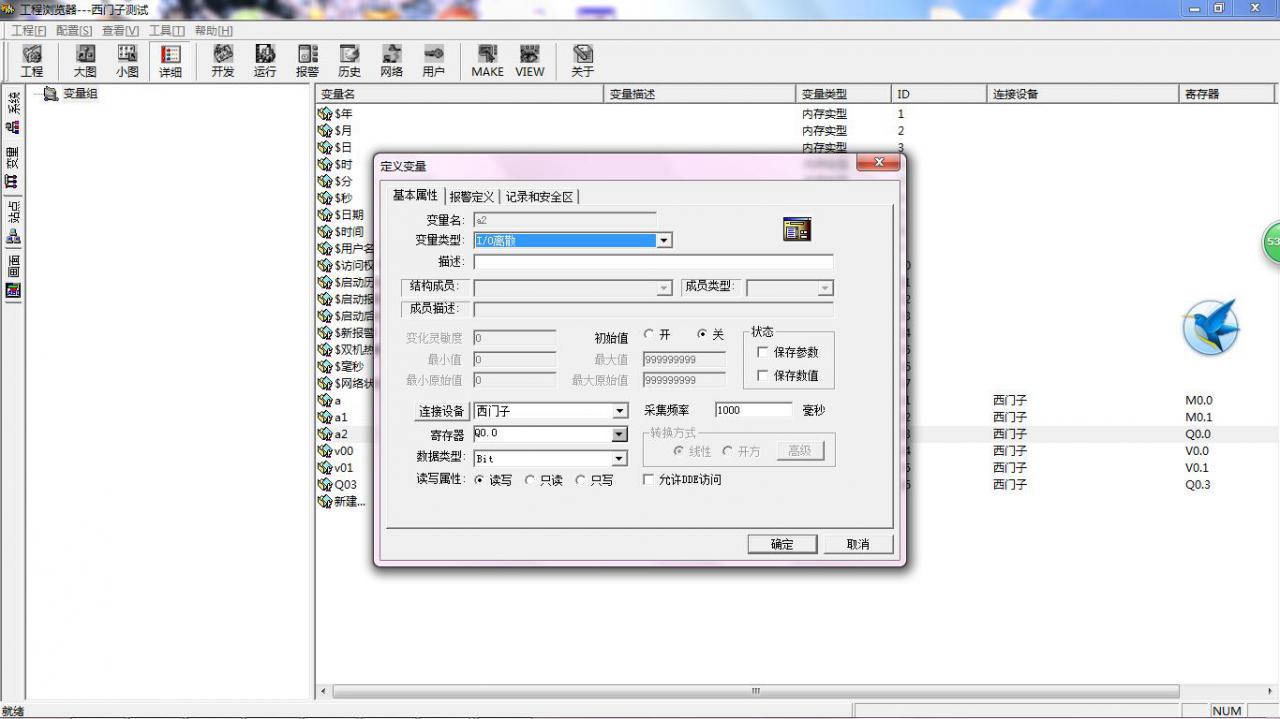This screenshot has height=719, width=1280.
Task: Select the variable named a icon
Action: point(325,400)
